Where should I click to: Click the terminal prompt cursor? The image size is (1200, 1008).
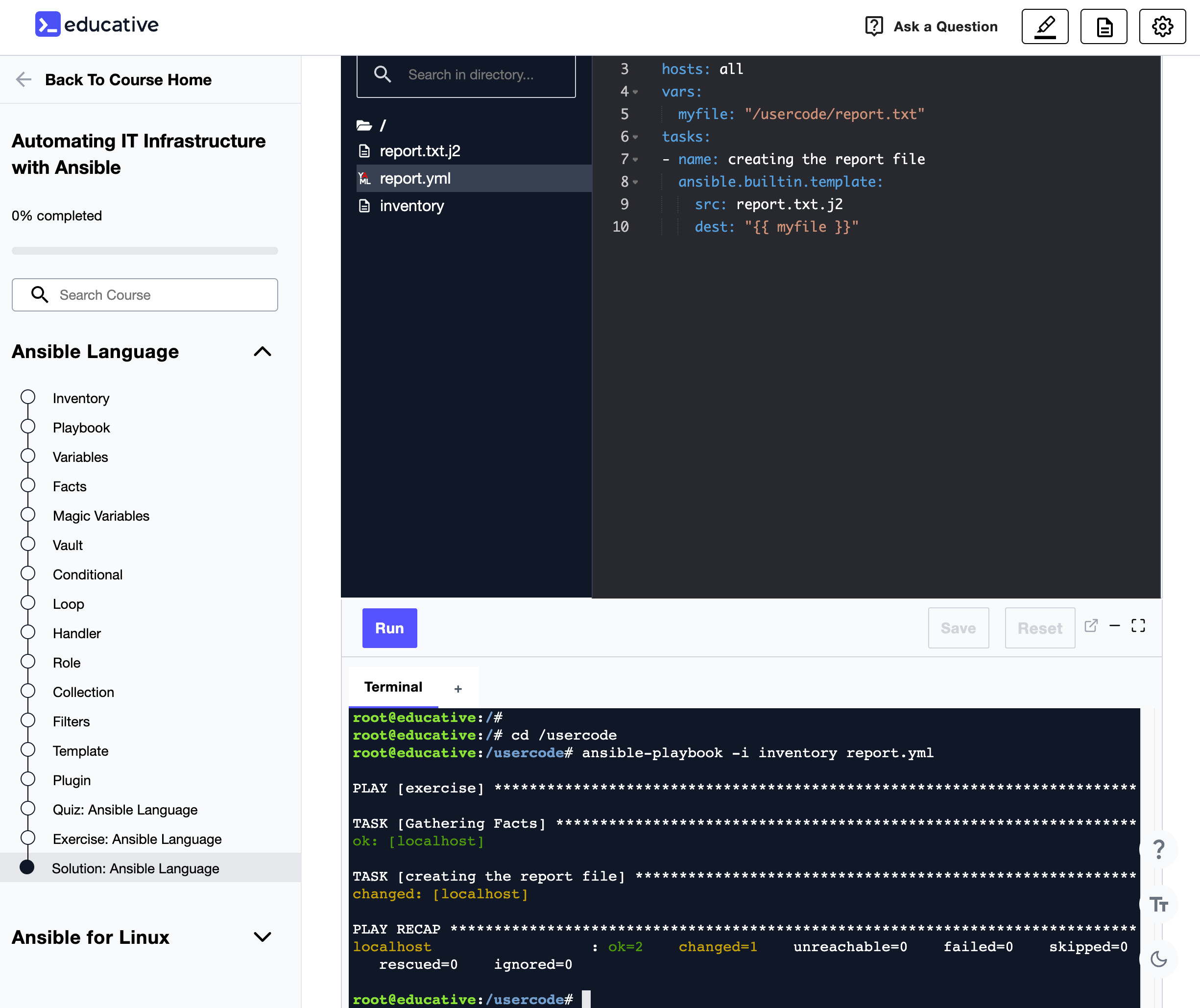586,999
